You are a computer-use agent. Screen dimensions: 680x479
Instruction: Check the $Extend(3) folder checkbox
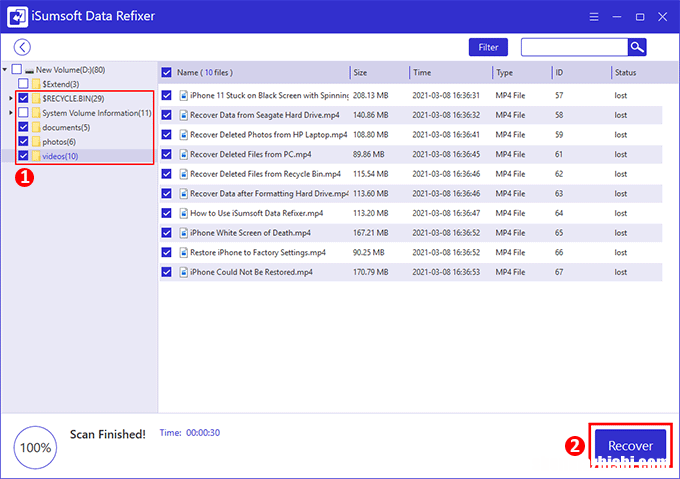tap(23, 84)
